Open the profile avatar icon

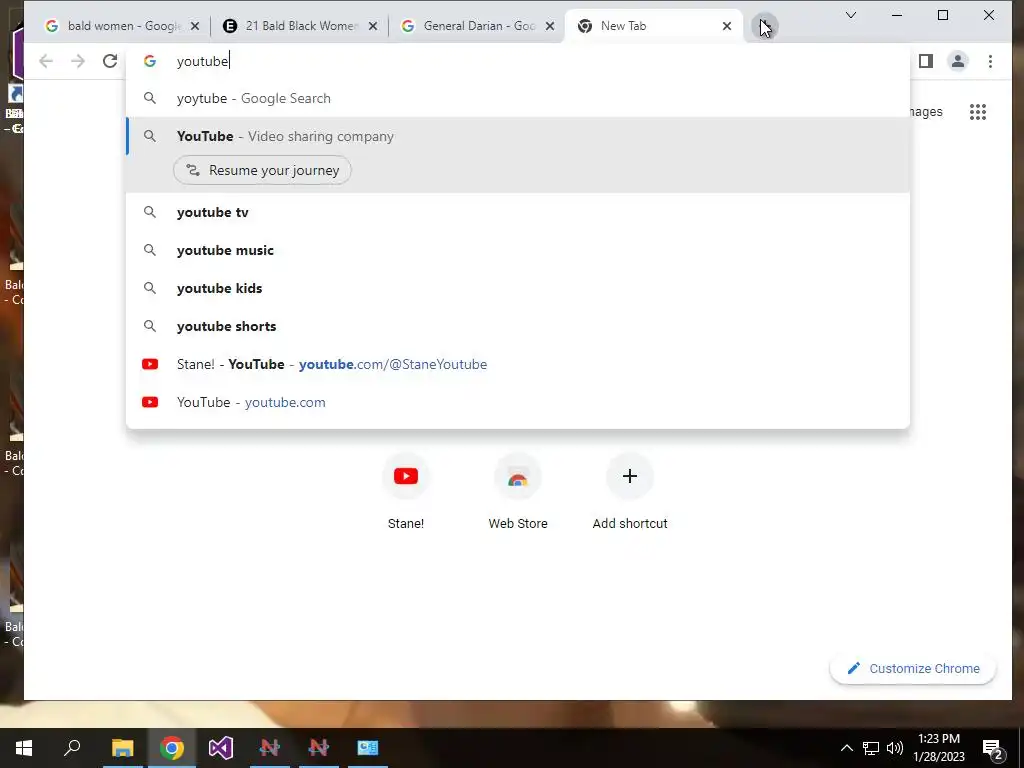point(957,61)
